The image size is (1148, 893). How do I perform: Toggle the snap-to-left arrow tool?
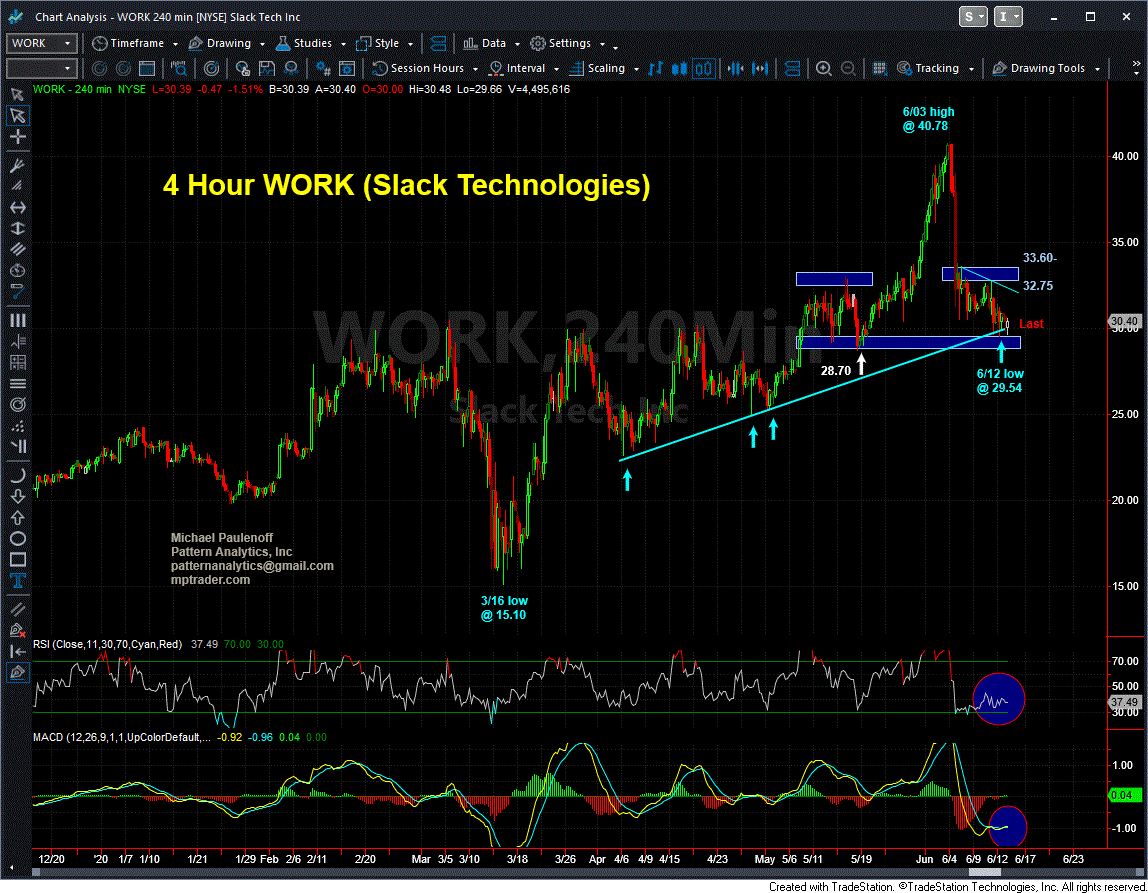click(18, 651)
